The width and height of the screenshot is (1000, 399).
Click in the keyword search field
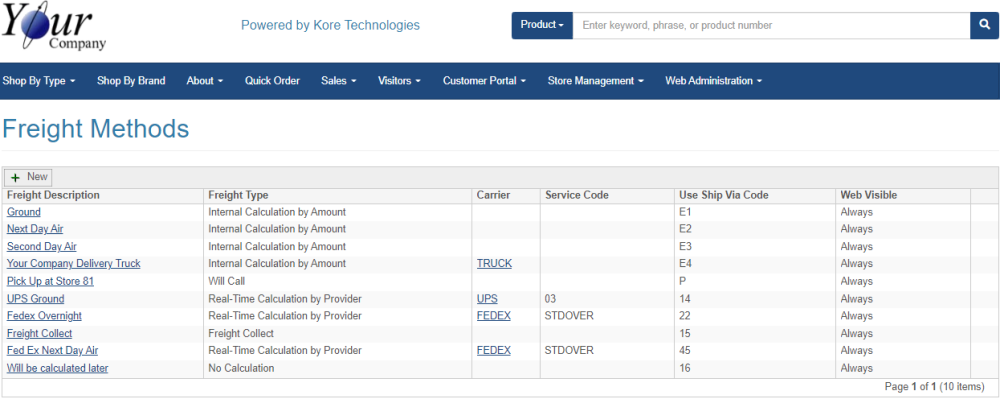pyautogui.click(x=772, y=25)
